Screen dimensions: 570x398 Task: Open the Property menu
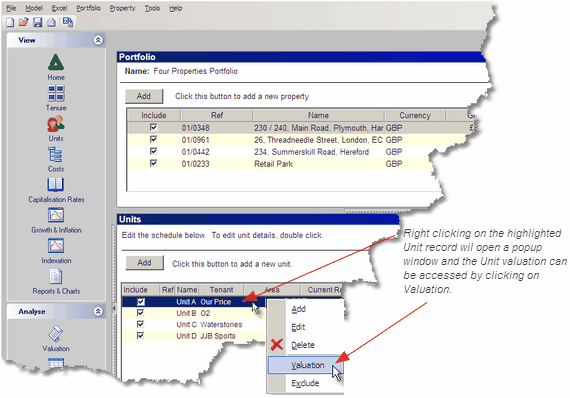pos(122,8)
